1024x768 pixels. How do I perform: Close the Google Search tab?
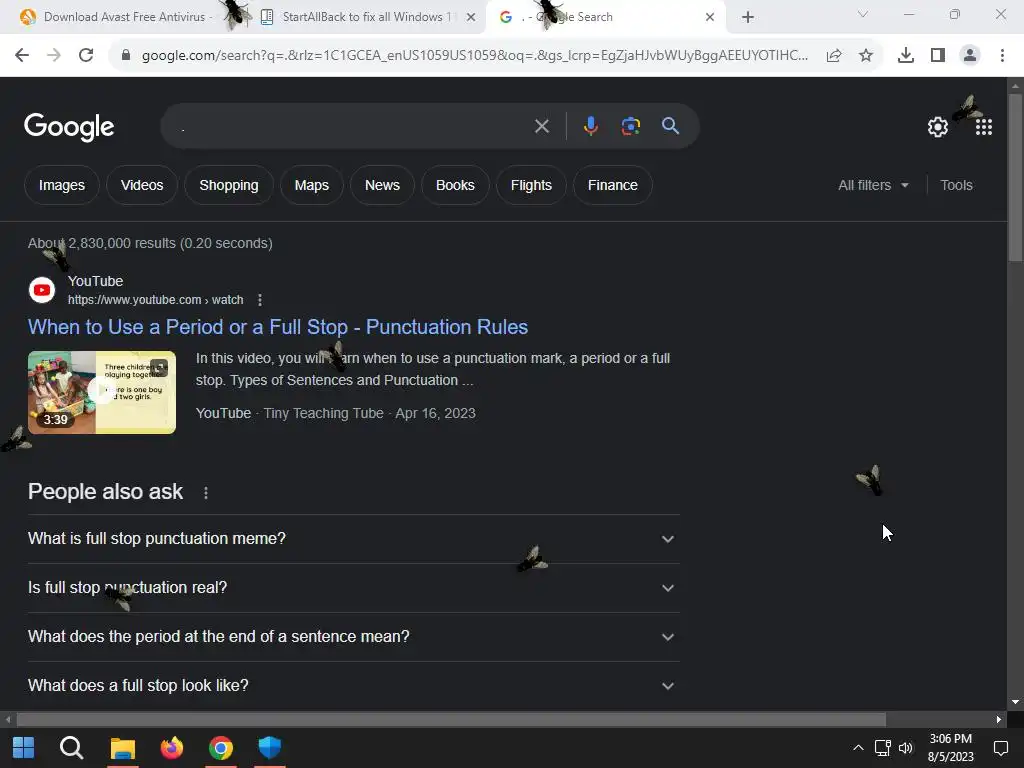coord(710,17)
